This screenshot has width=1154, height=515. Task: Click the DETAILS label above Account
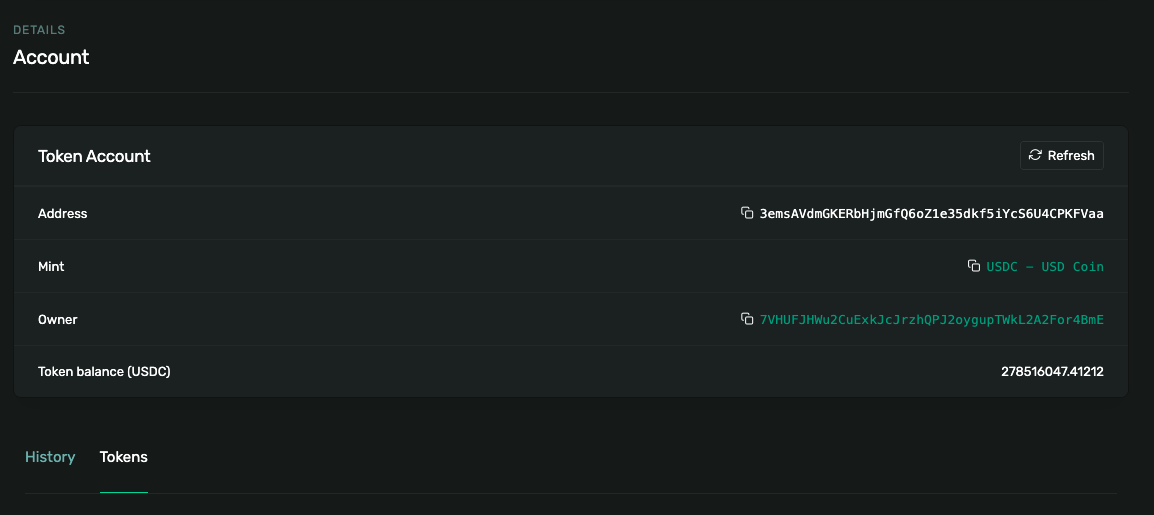point(39,30)
